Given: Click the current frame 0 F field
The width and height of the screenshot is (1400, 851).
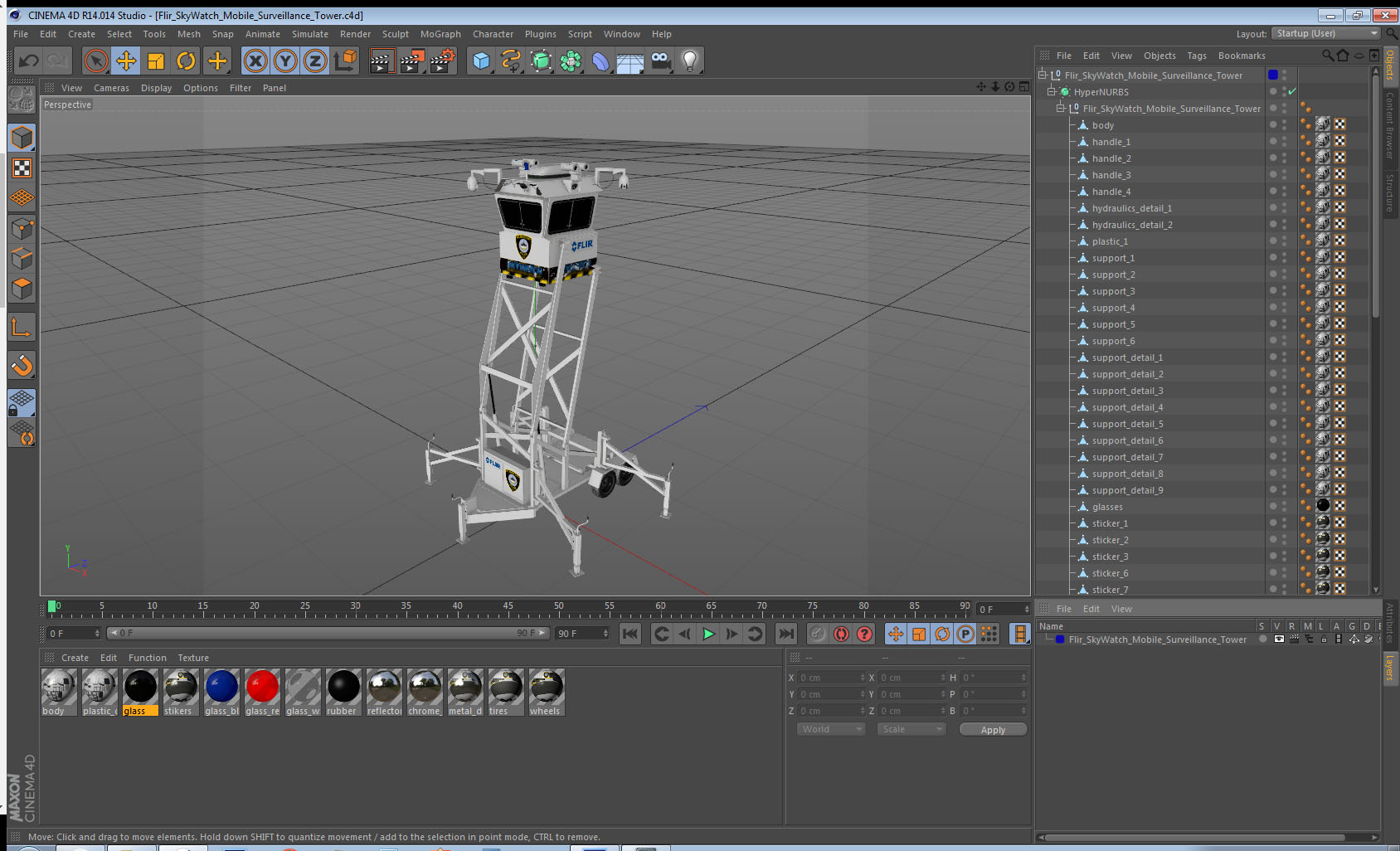Looking at the screenshot, I should click(x=73, y=633).
